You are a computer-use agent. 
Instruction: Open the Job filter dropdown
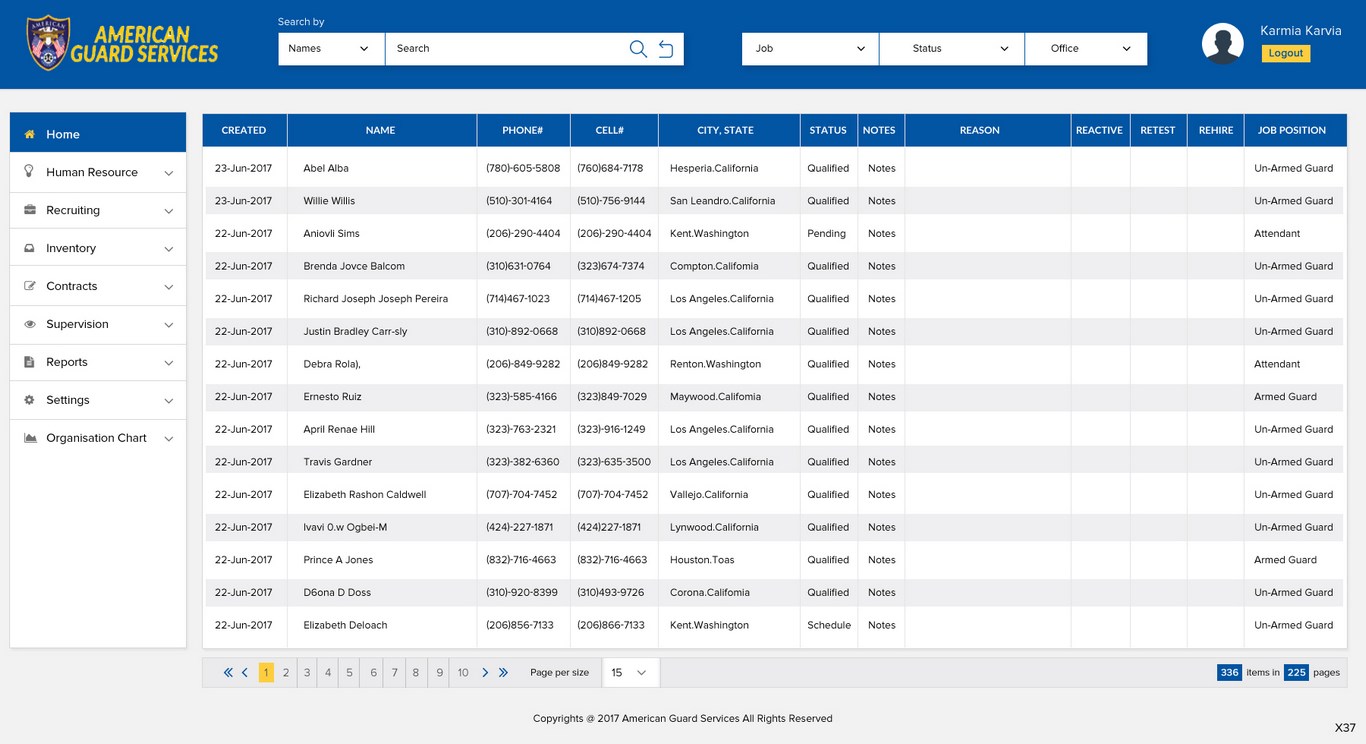[x=810, y=49]
